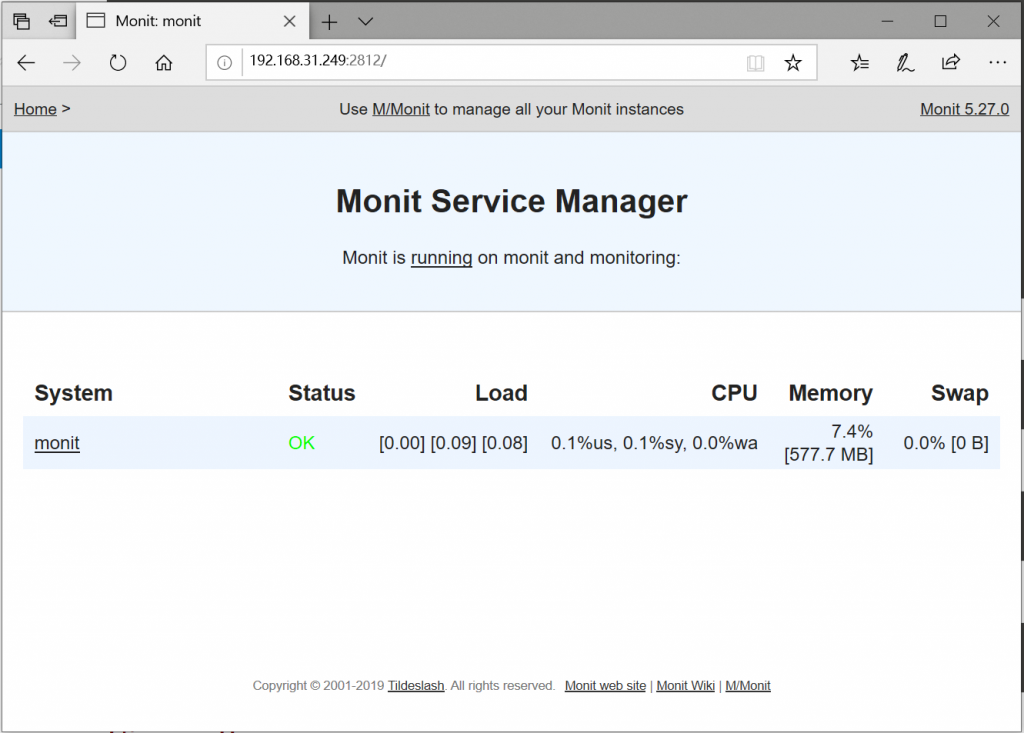Click swap value 0.0% [0 B]
The image size is (1024, 733).
click(x=946, y=443)
